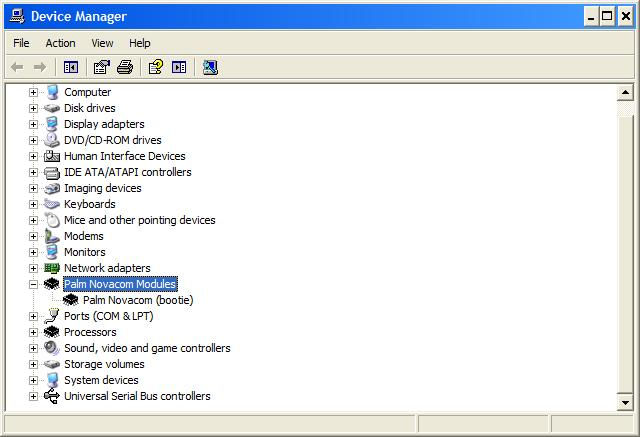The width and height of the screenshot is (640, 437).
Task: Maximize the Device Manager window
Action: tap(607, 16)
